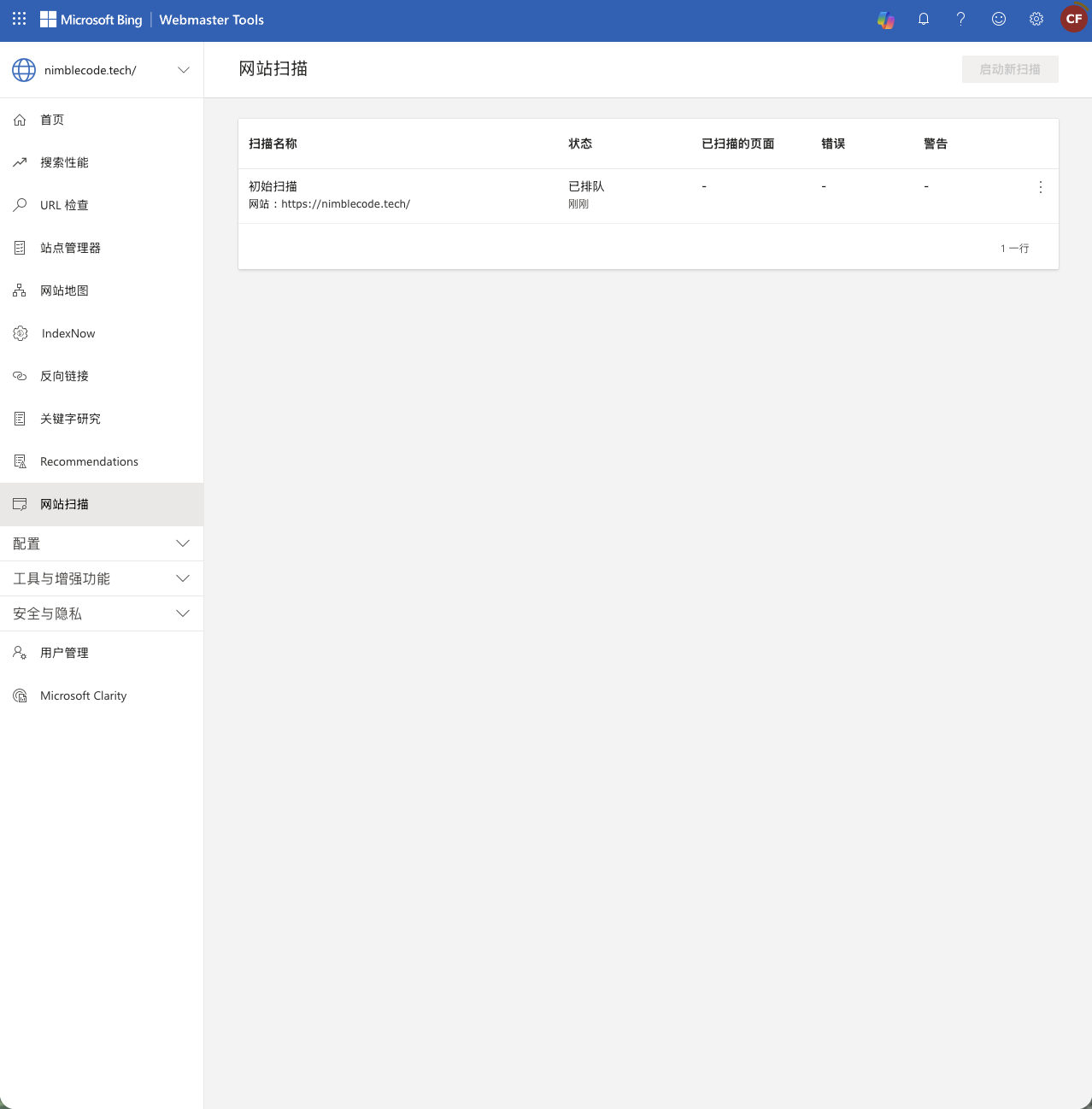Open the feedback smiley icon

pos(999,19)
